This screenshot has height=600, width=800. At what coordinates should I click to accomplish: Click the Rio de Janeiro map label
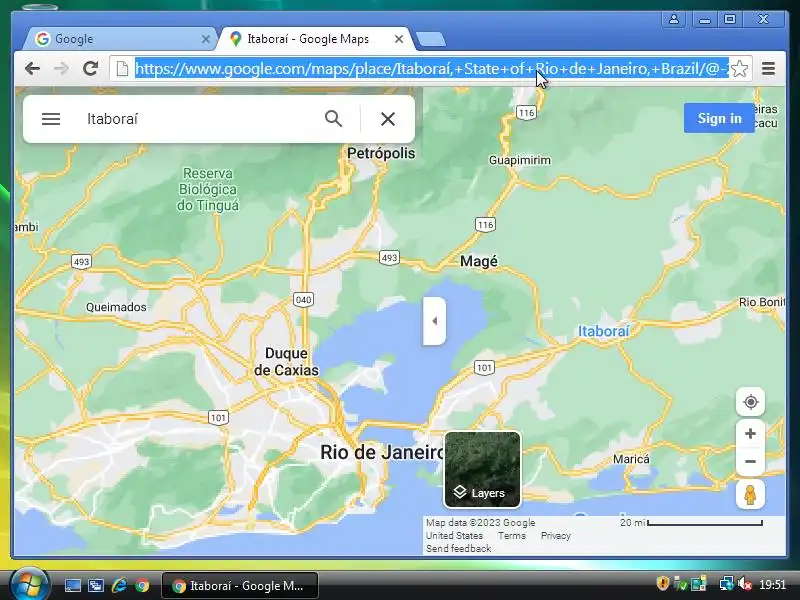pyautogui.click(x=382, y=452)
